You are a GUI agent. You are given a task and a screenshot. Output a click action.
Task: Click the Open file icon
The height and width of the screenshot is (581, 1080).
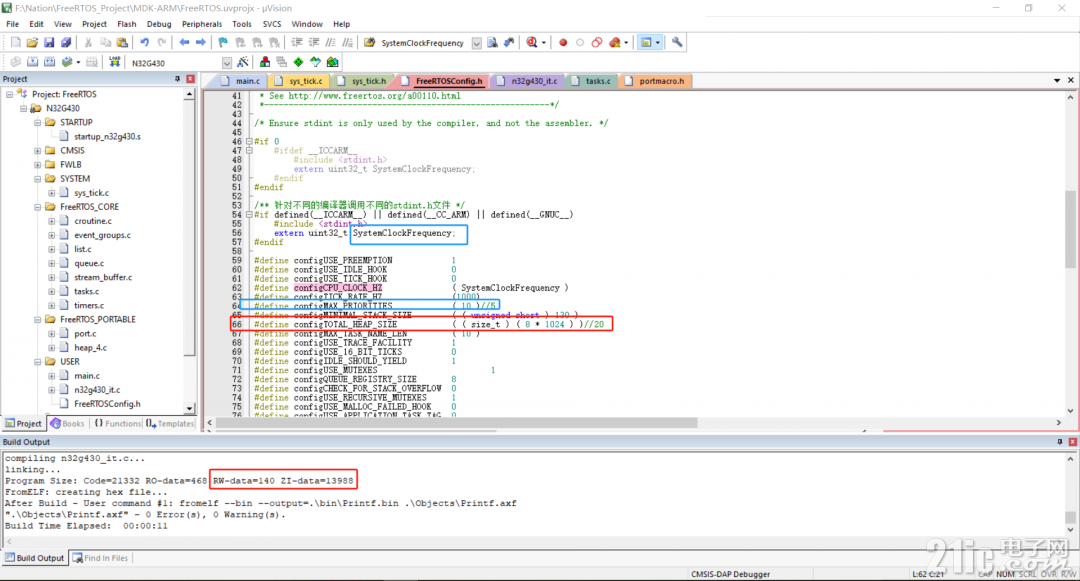pyautogui.click(x=32, y=43)
